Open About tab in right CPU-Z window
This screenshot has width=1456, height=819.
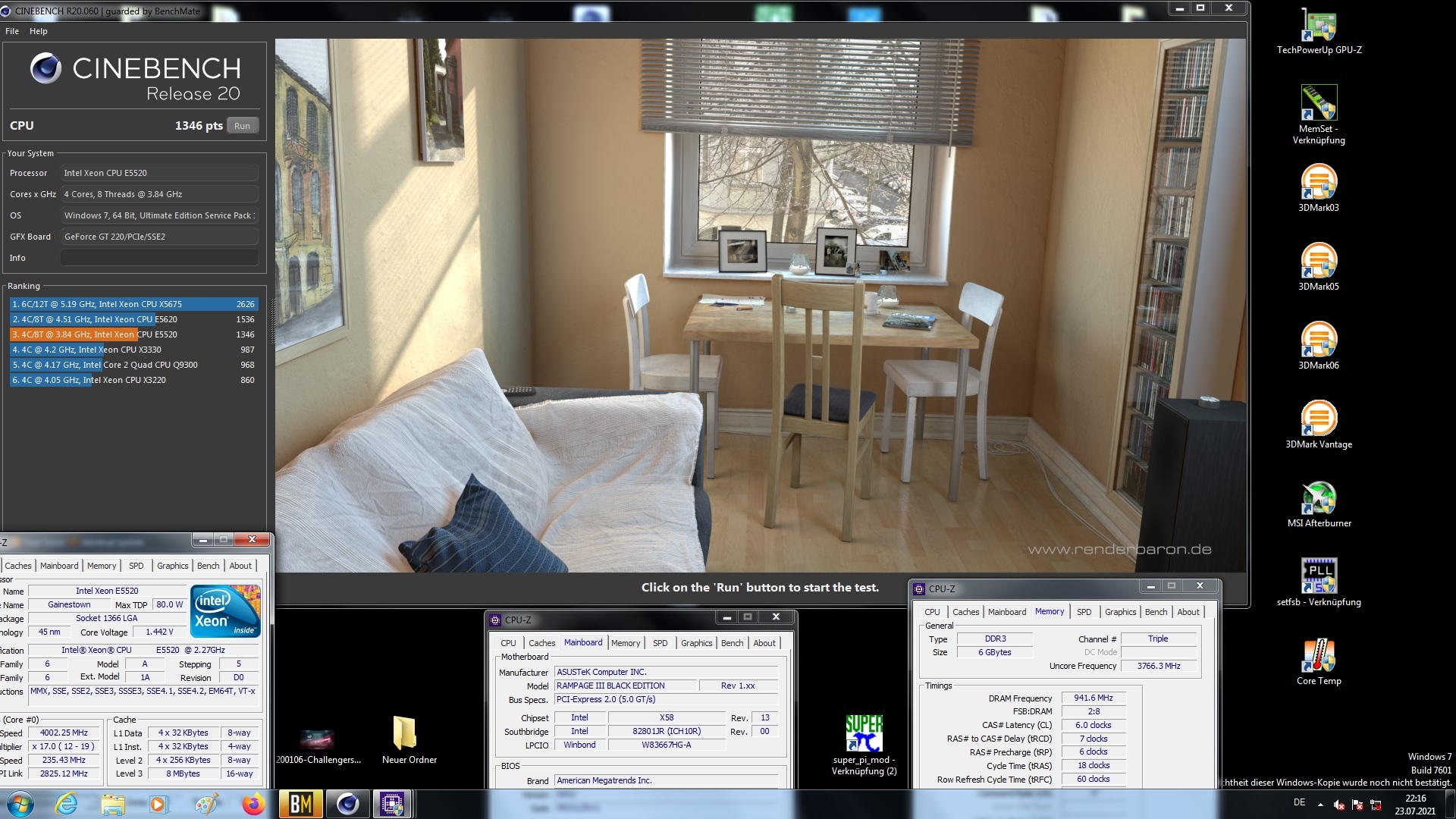point(1188,612)
